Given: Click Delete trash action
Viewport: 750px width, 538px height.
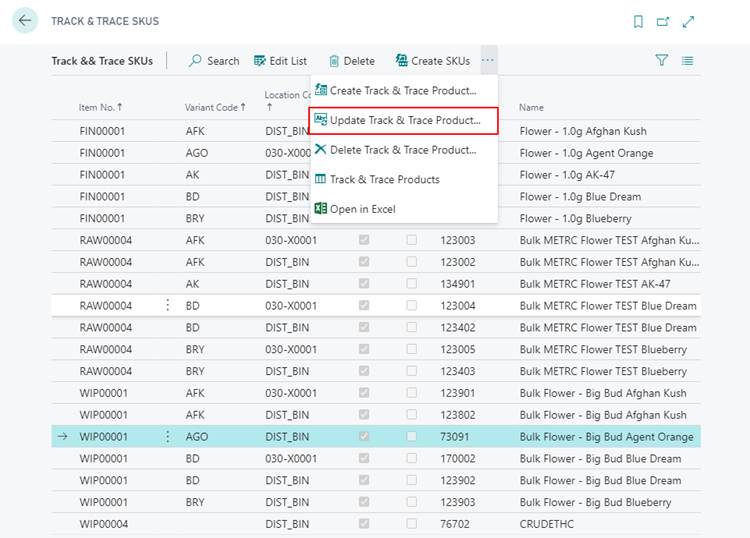Looking at the screenshot, I should 351,61.
